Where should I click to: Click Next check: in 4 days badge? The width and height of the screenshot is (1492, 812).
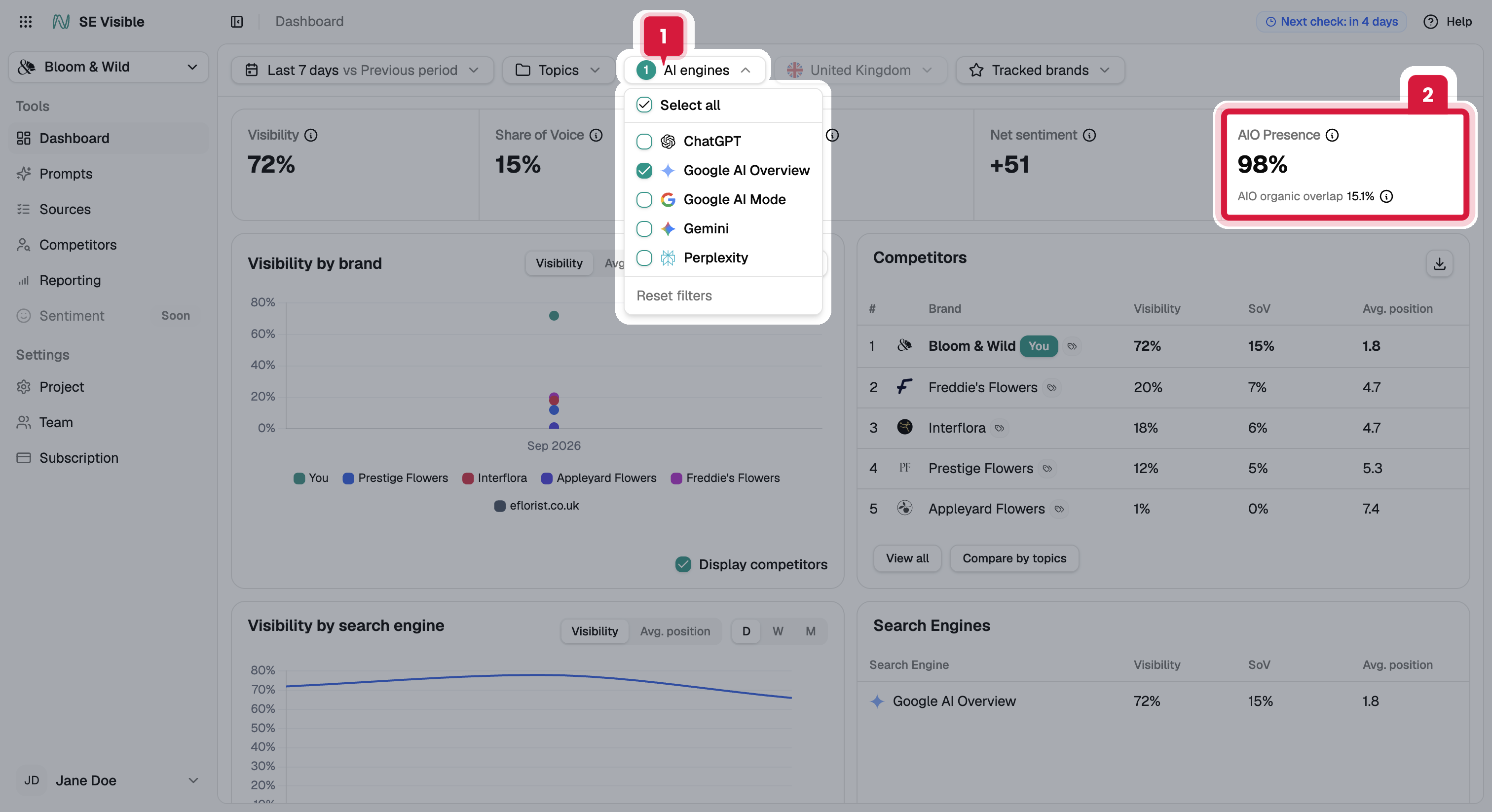click(1331, 21)
